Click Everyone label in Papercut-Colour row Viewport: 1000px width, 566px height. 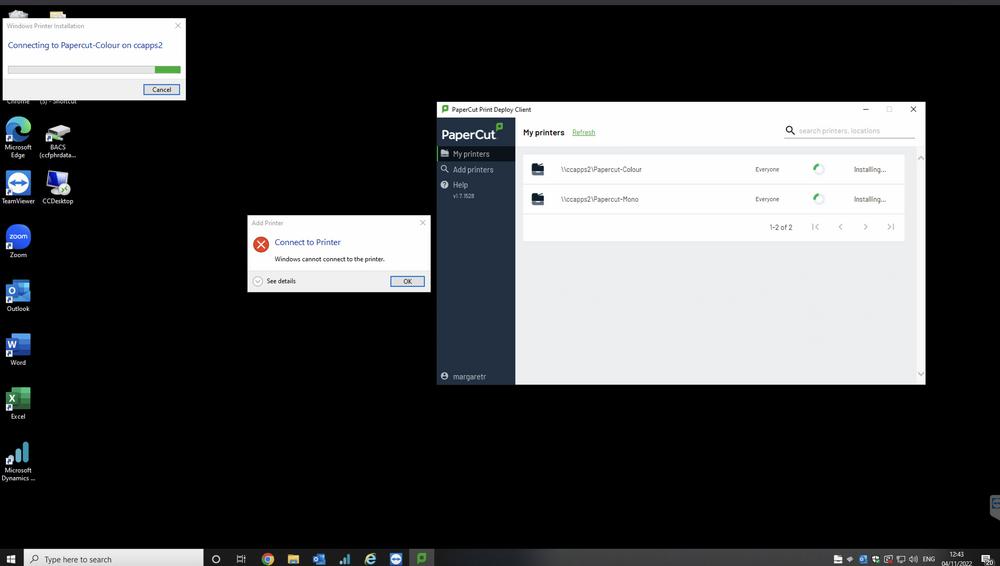click(767, 170)
